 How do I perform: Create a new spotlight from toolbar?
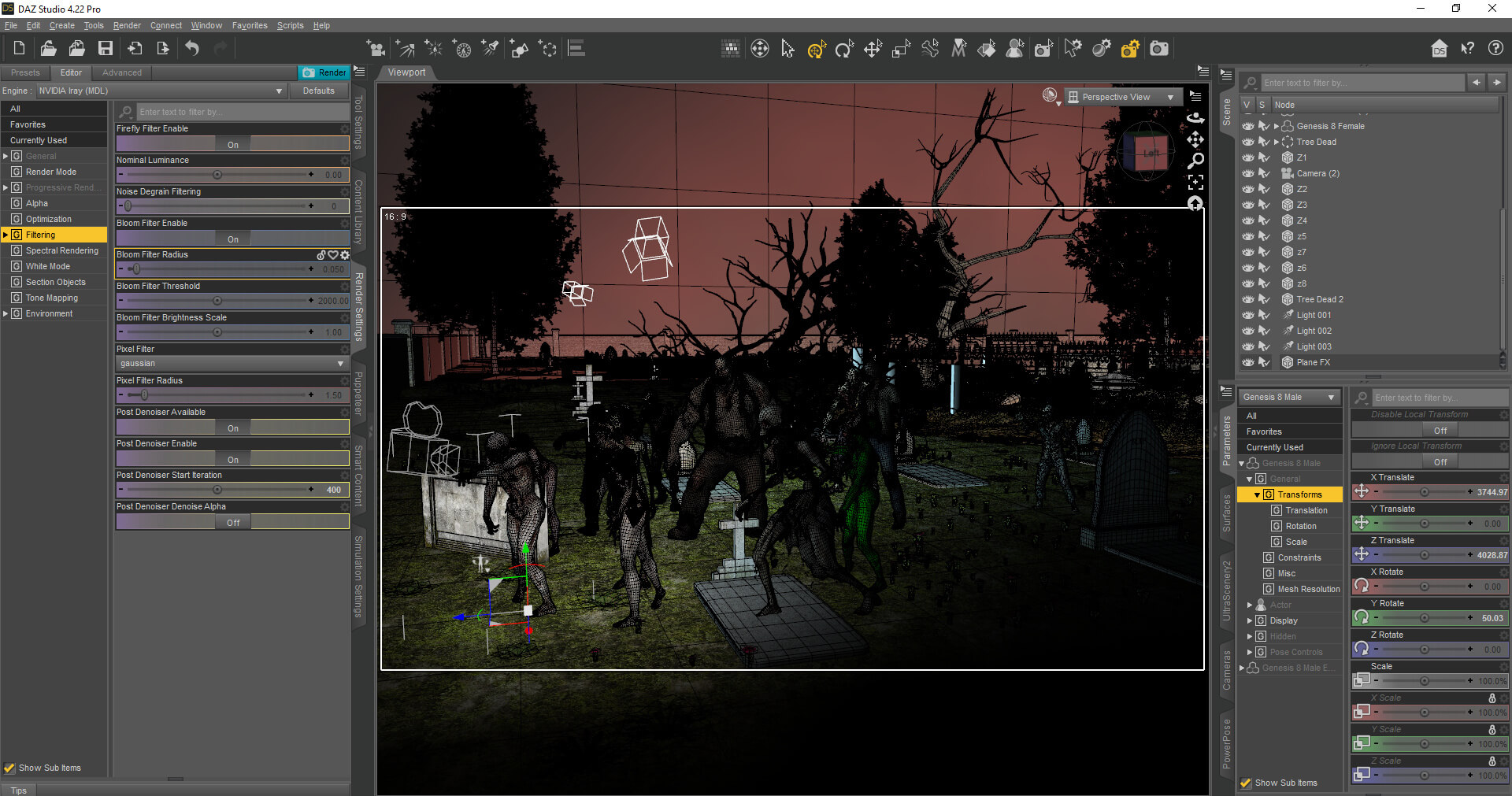point(491,49)
